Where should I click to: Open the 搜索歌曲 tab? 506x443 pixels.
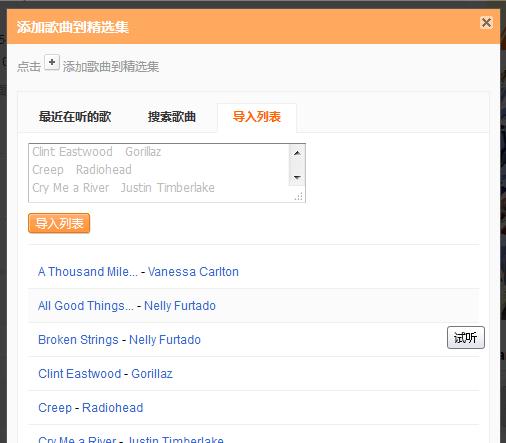172,117
